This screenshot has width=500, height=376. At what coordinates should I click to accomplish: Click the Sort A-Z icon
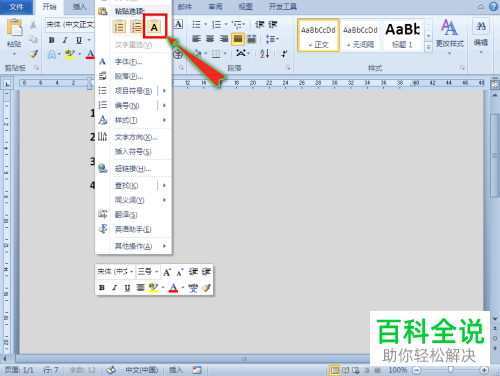coord(265,53)
